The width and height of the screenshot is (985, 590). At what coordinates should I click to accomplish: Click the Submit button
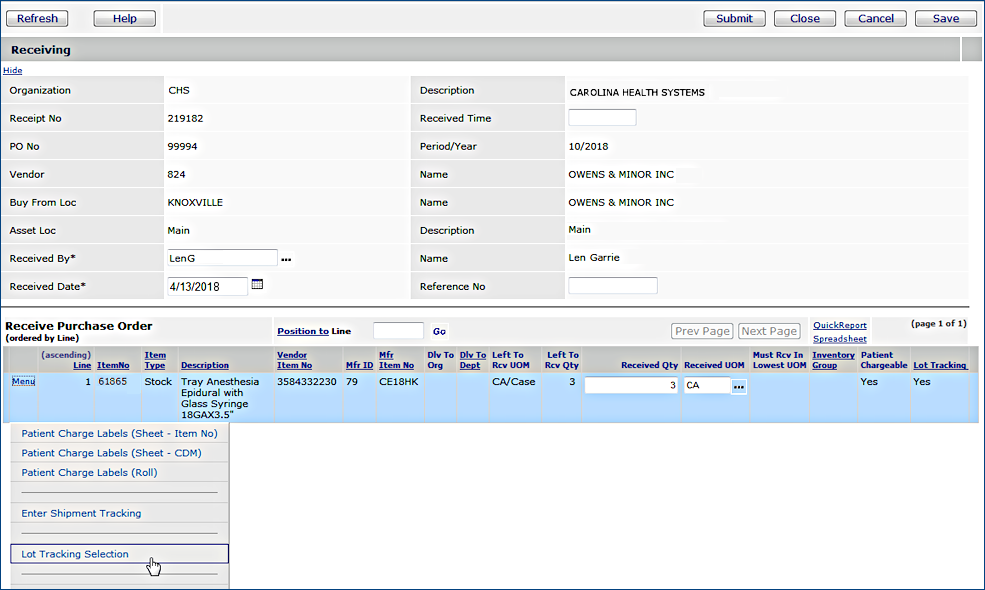point(734,18)
